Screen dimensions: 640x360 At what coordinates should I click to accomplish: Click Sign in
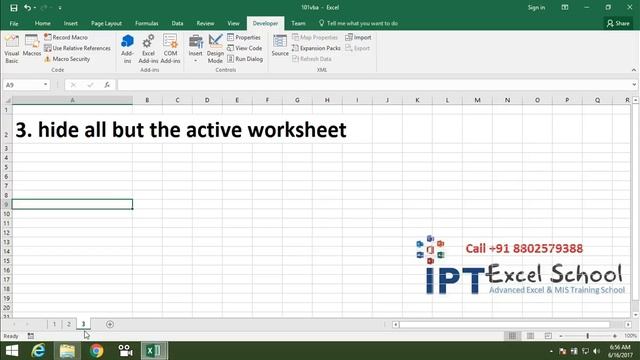click(x=536, y=7)
